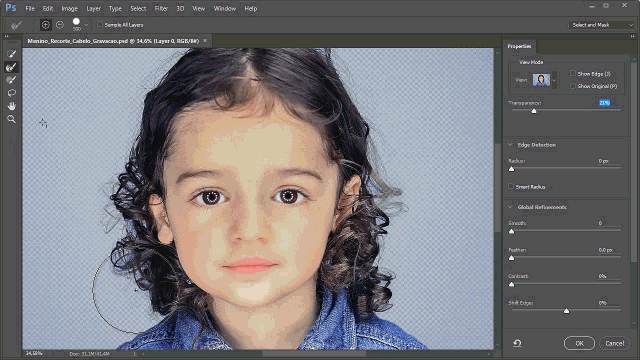Select the Brush tool in toolbar
640x360 pixels.
click(11, 80)
